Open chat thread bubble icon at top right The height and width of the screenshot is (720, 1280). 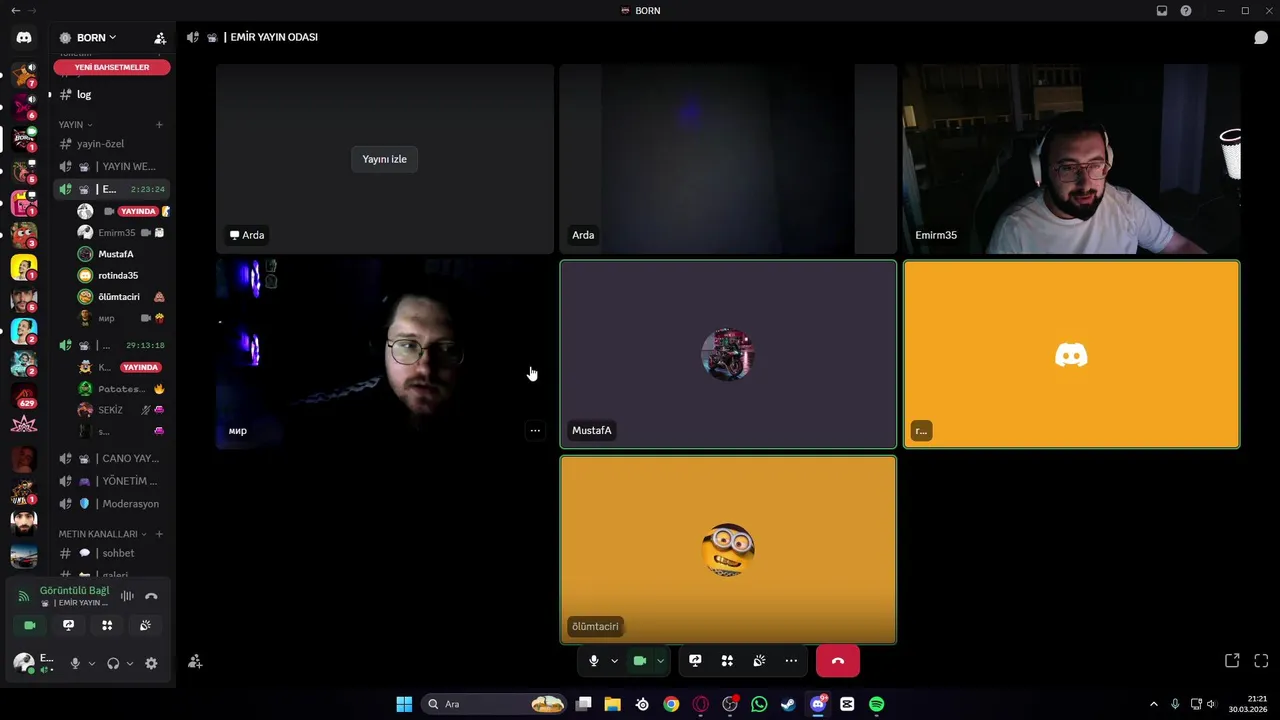(1261, 37)
